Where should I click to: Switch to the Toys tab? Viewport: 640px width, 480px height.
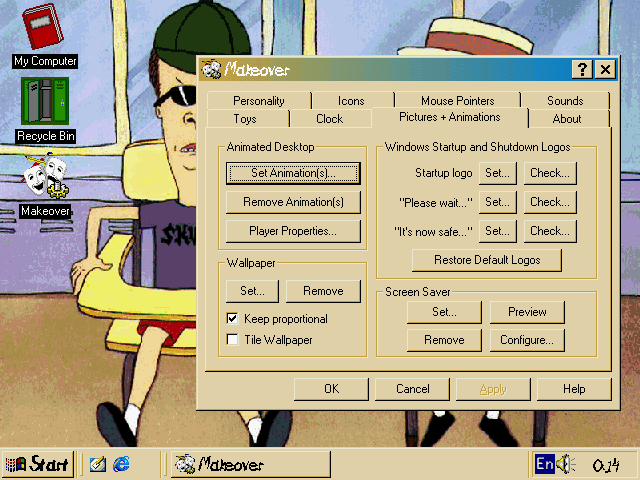[x=245, y=119]
